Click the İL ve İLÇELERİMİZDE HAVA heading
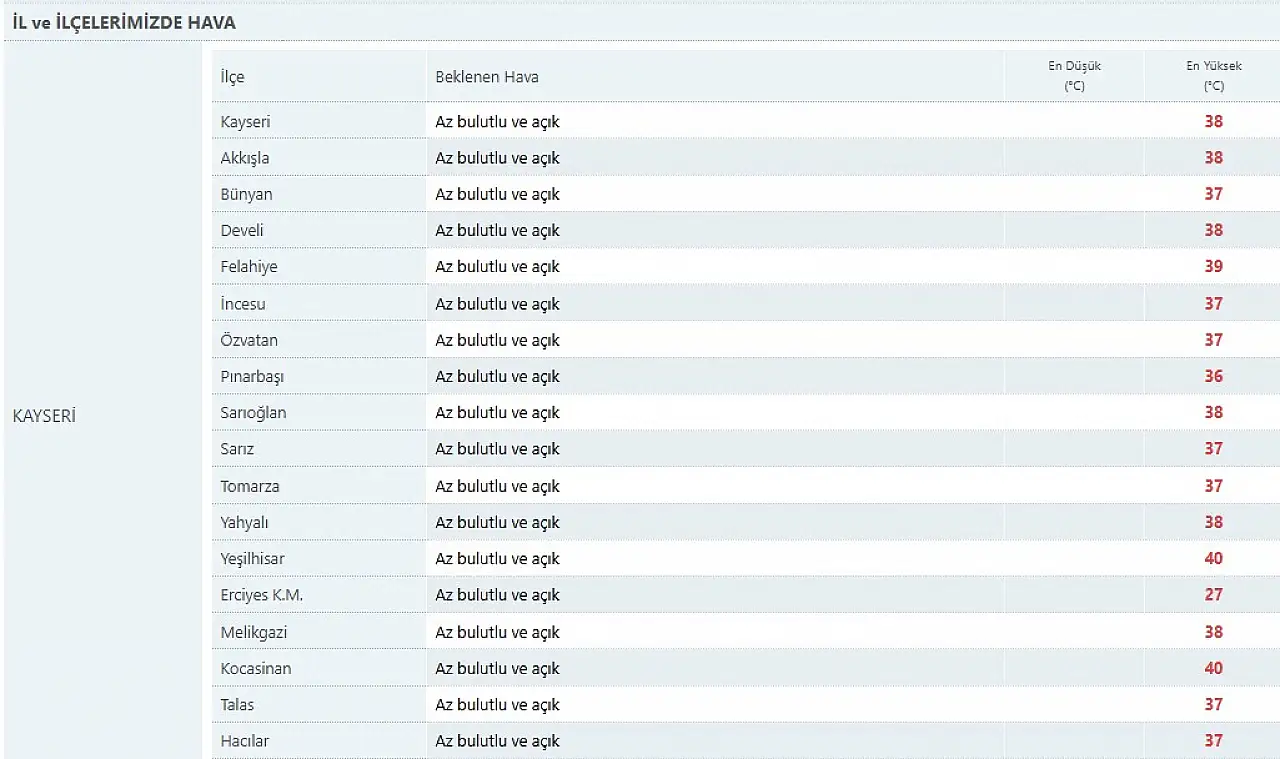 coord(125,21)
